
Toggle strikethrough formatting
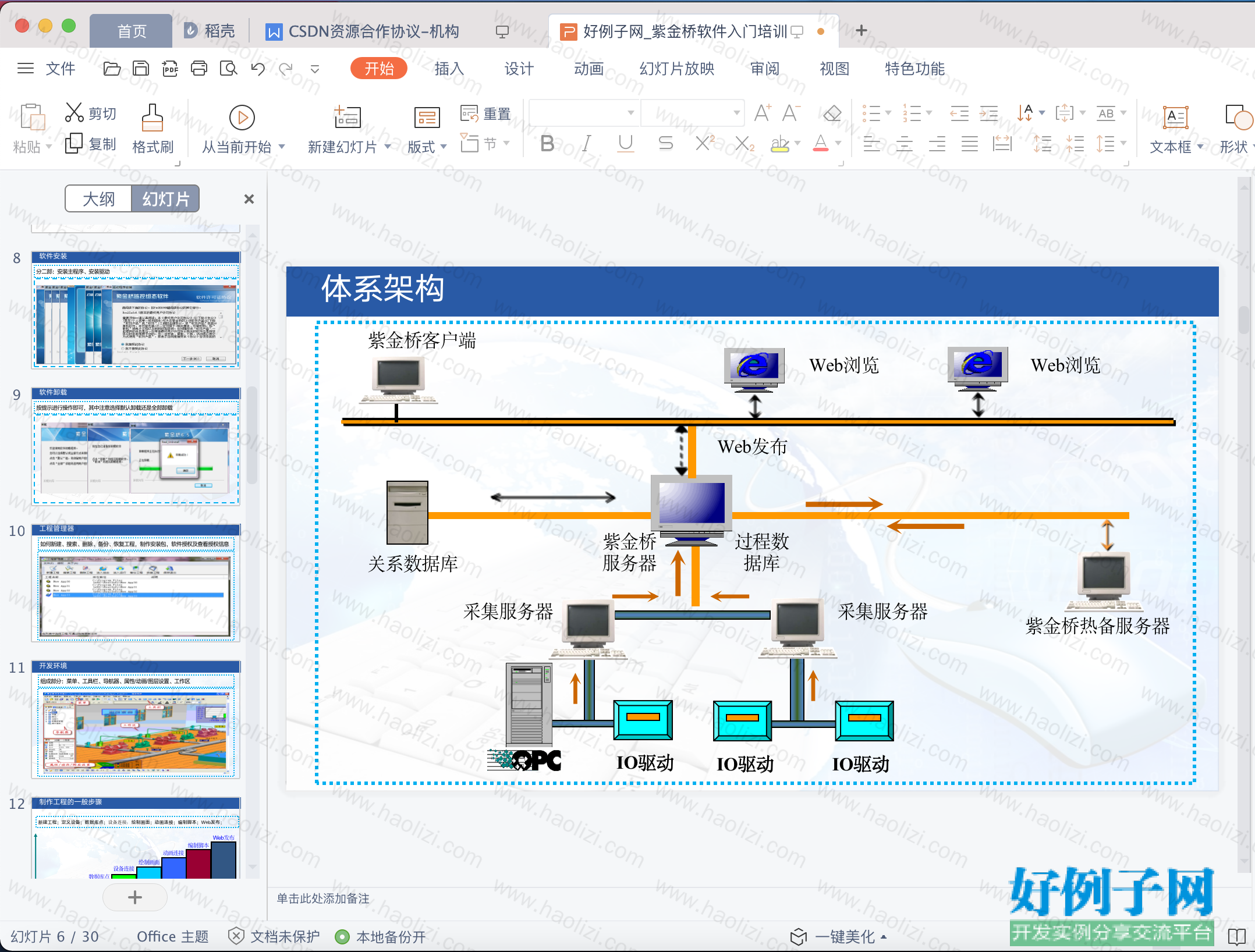pyautogui.click(x=665, y=143)
